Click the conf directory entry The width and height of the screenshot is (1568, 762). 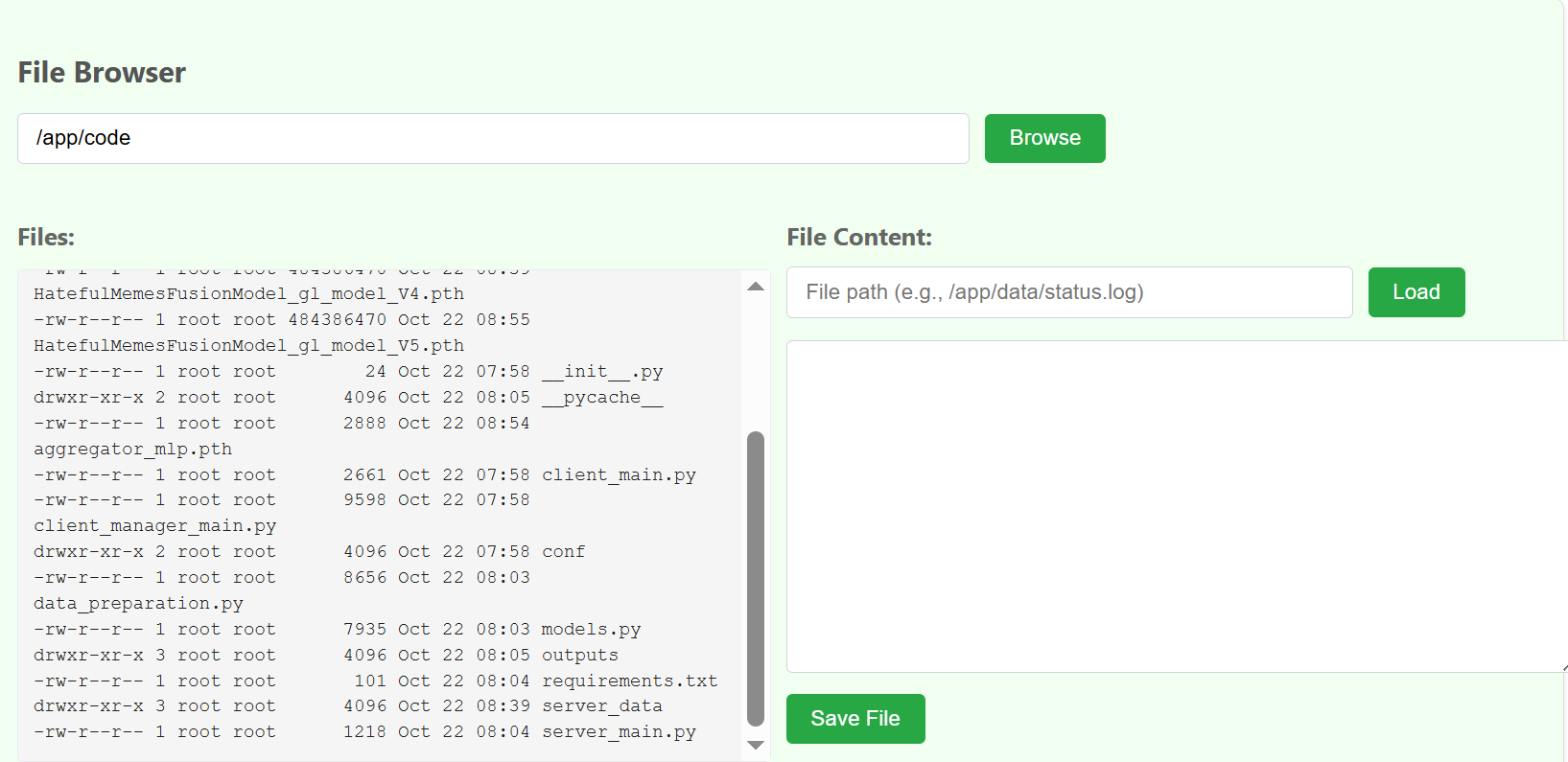pos(563,551)
